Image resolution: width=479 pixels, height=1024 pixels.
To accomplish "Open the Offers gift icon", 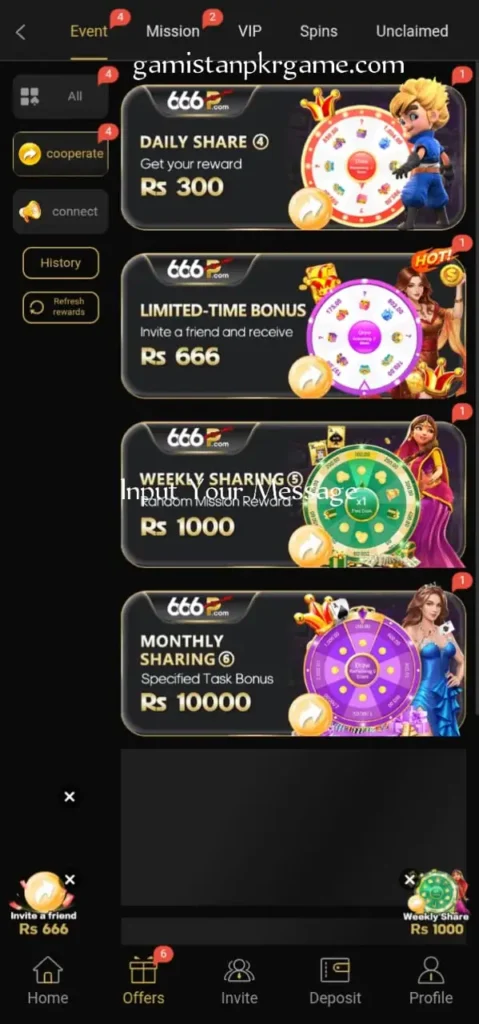I will [x=143, y=969].
